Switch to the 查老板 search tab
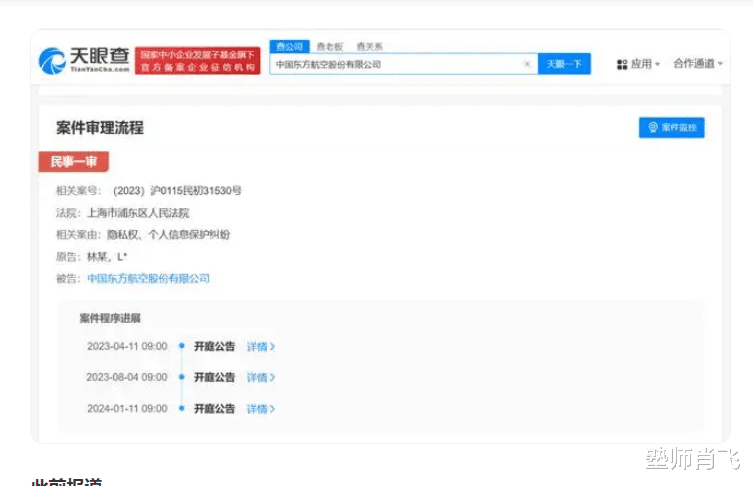Image resolution: width=753 pixels, height=486 pixels. click(330, 47)
